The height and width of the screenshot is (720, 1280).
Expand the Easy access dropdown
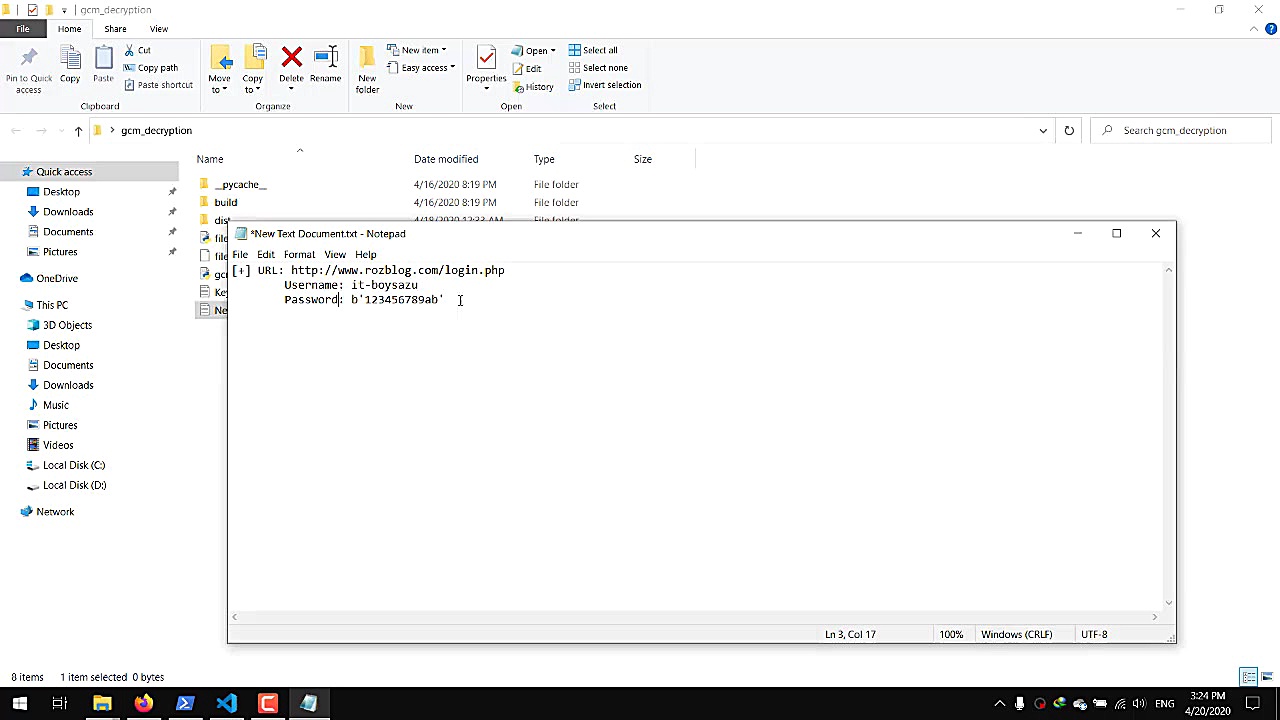[420, 68]
